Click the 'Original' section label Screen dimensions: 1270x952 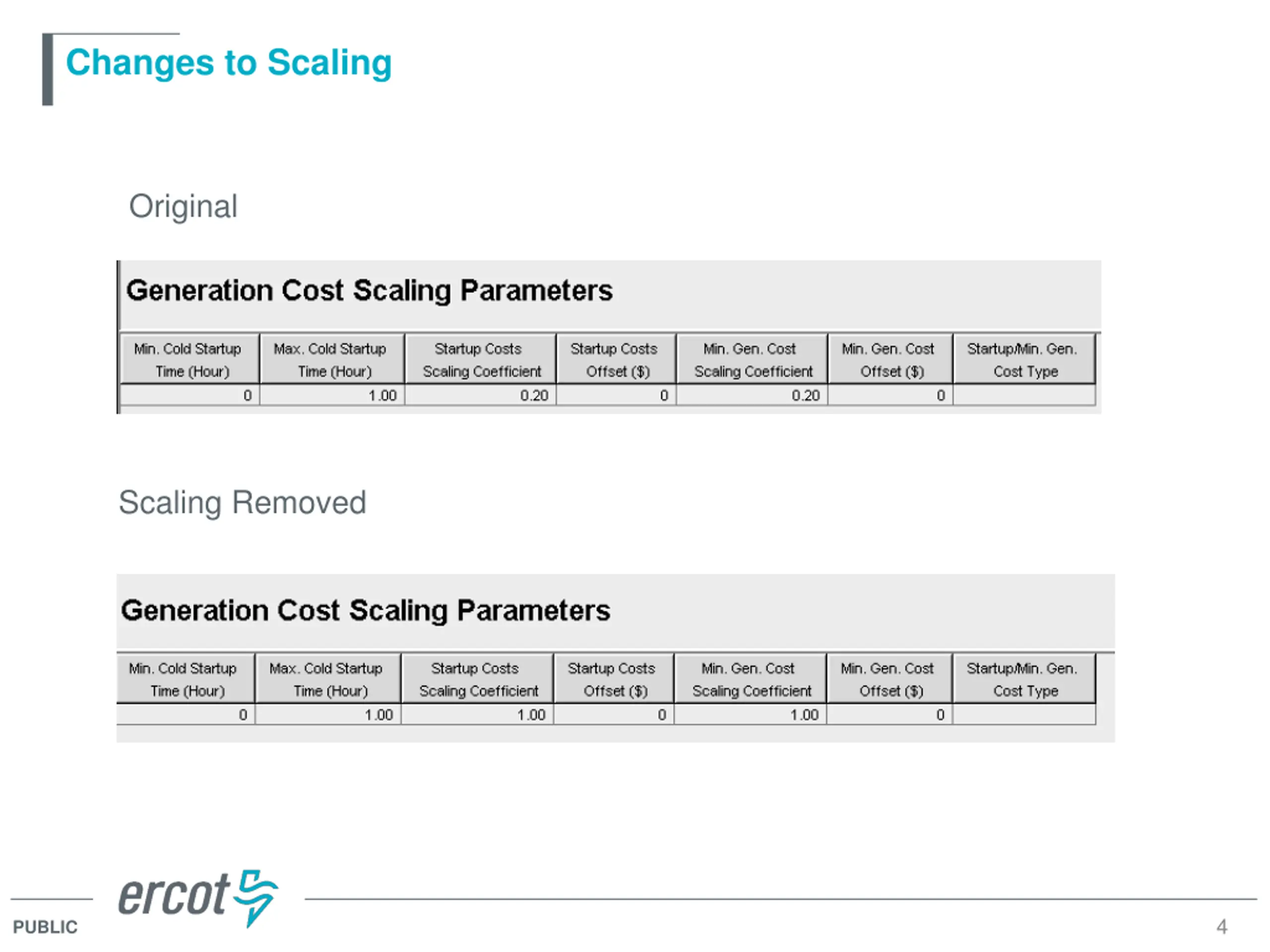[x=183, y=207]
